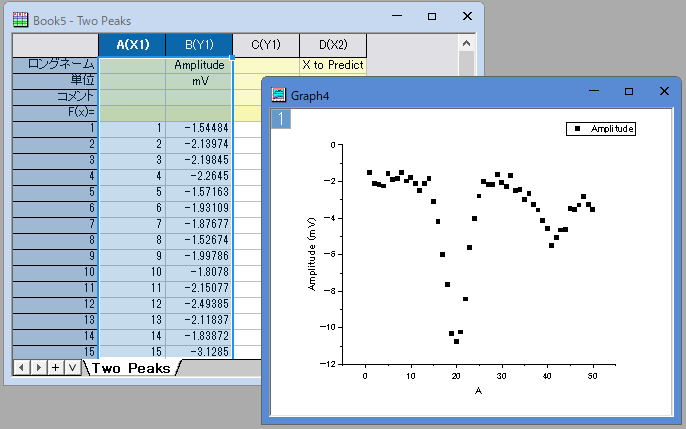Click cell value -2.49385

(x=199, y=305)
